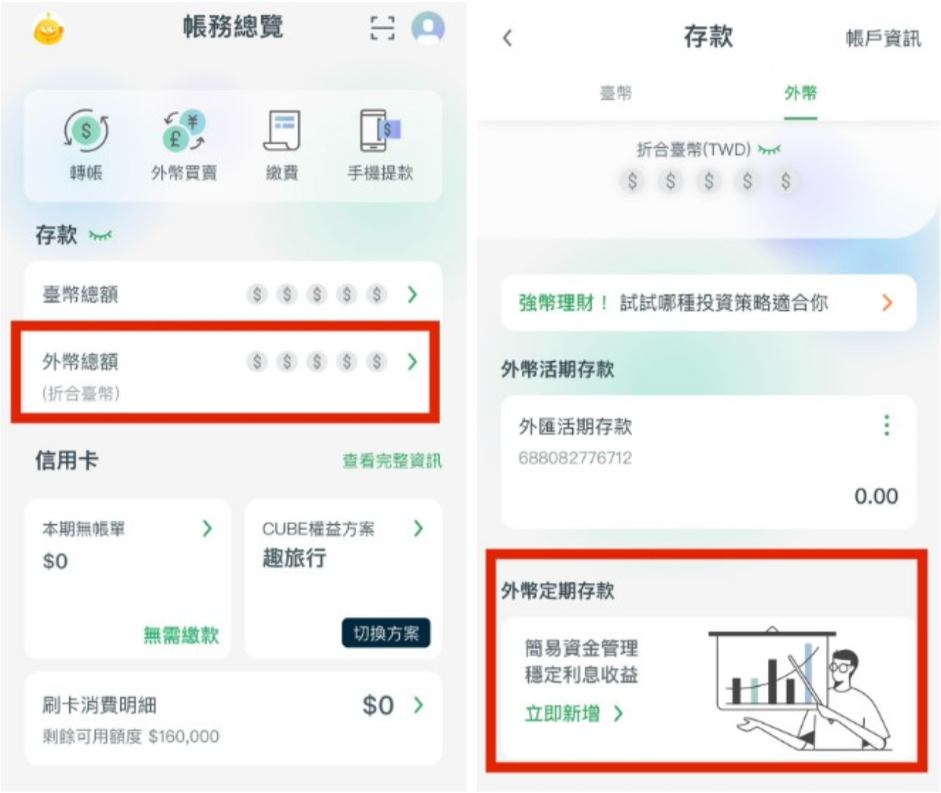The image size is (941, 793).
Task: Toggle balance visibility eye next to 存款
Action: point(100,235)
